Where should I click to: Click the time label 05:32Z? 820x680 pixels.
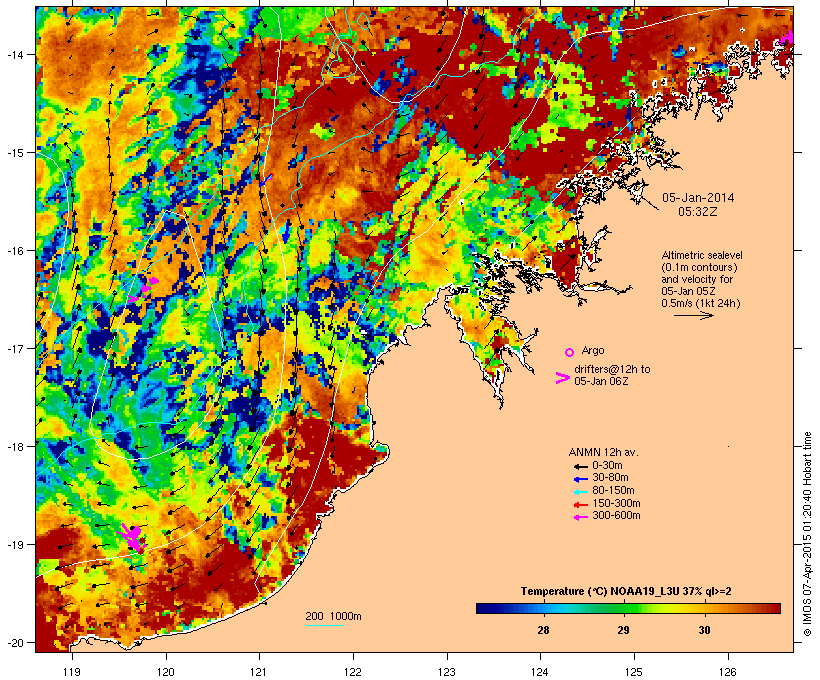coord(698,212)
